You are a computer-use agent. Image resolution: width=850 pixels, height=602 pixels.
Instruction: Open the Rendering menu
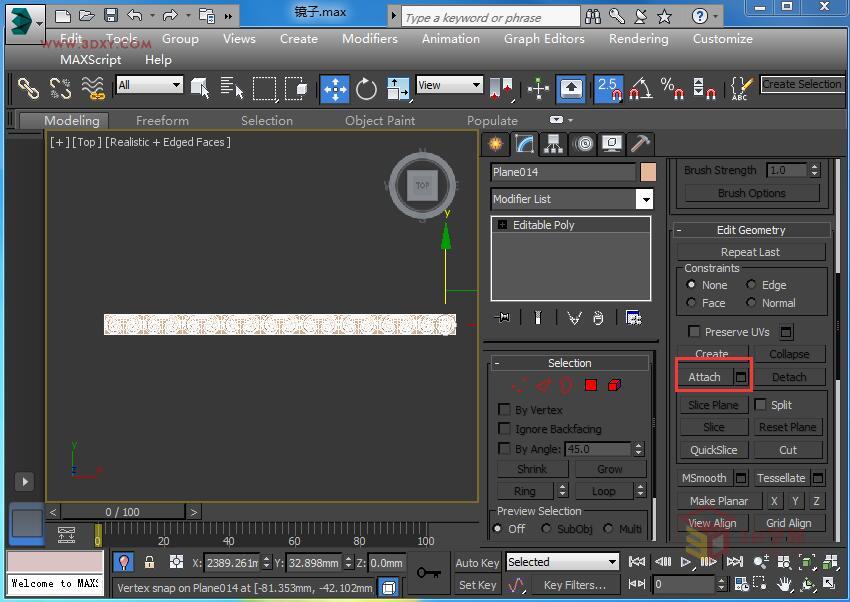coord(638,39)
